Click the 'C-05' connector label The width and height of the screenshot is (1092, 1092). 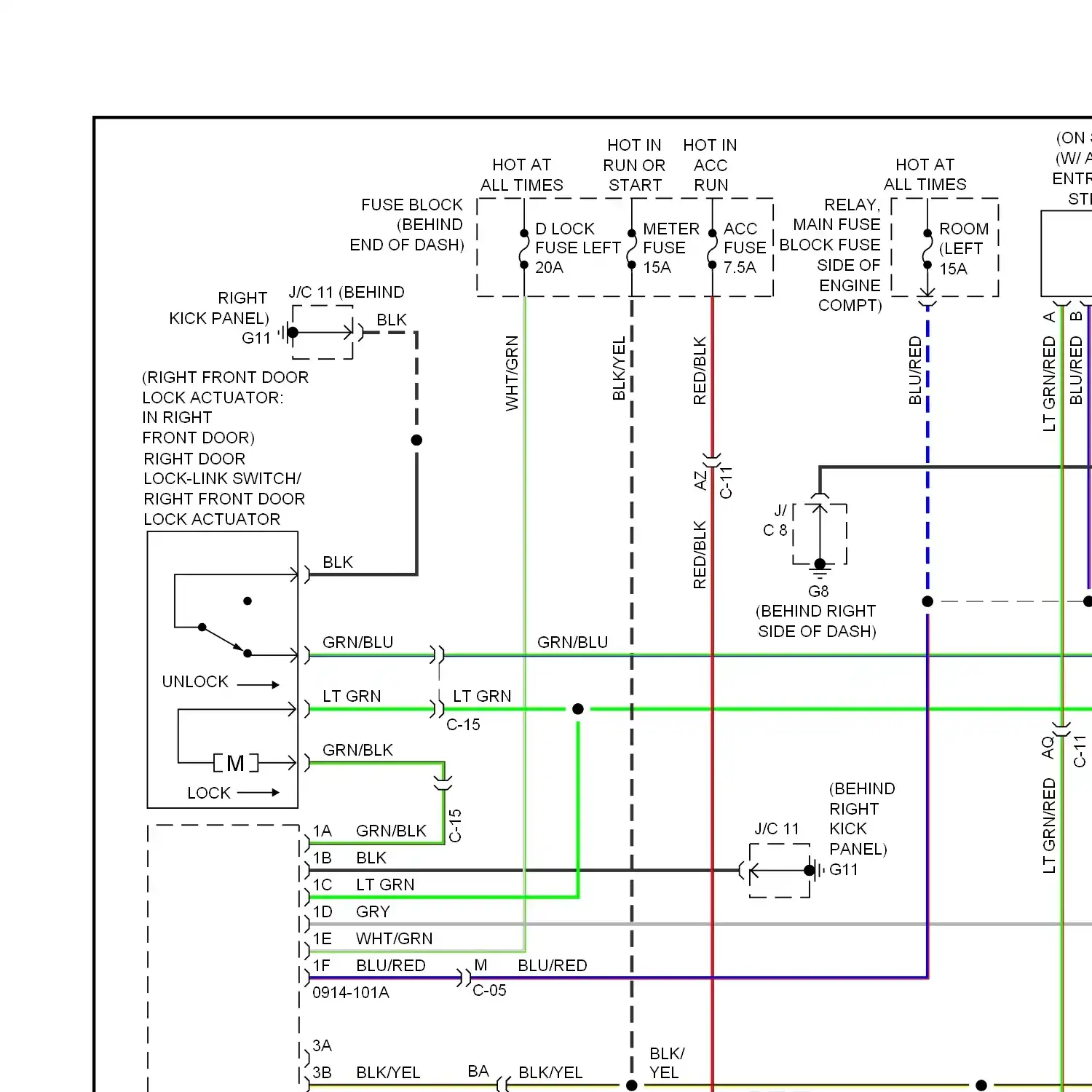pyautogui.click(x=489, y=990)
